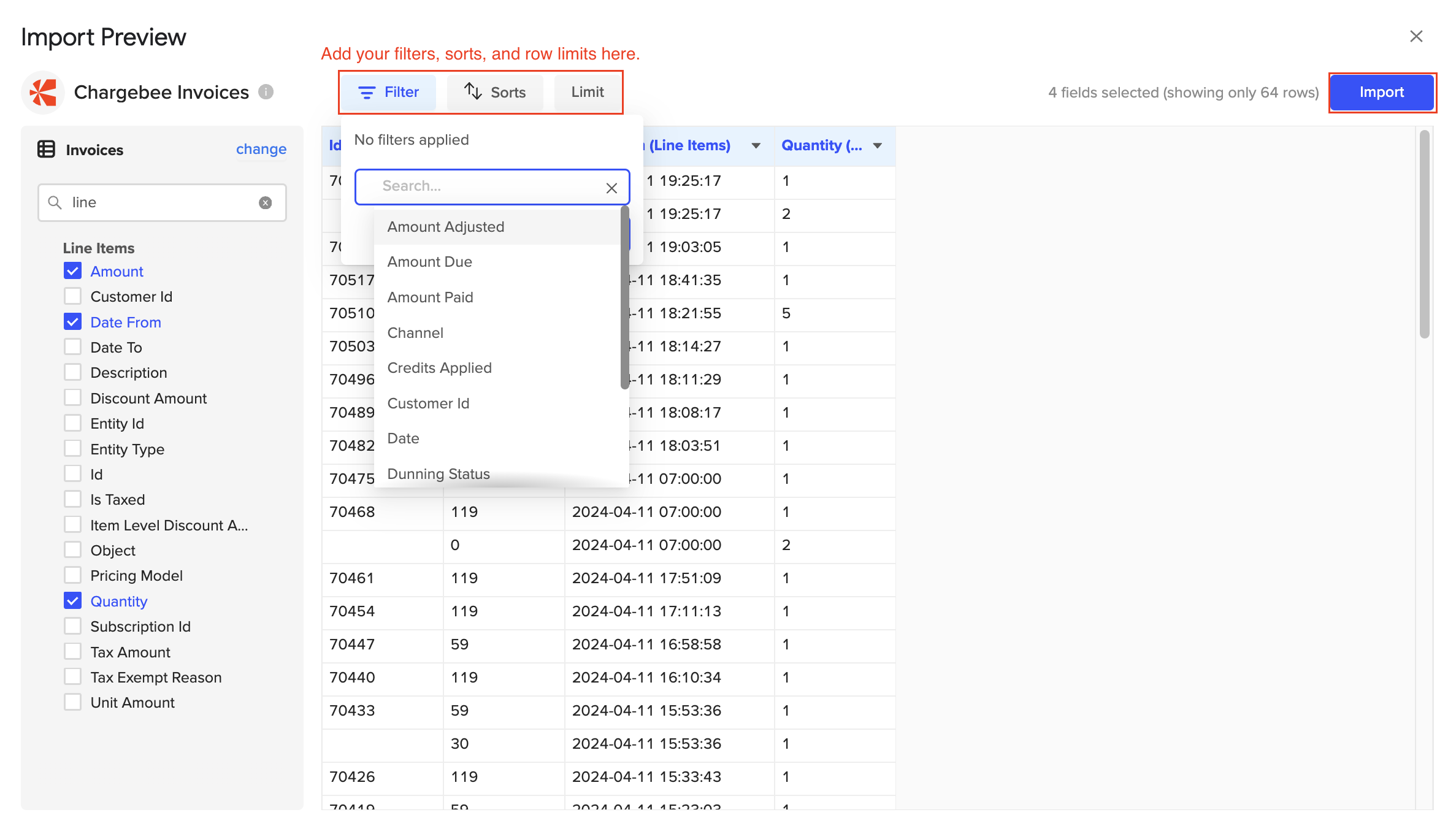Select Credits Applied in filter list
The width and height of the screenshot is (1456, 834).
point(497,368)
